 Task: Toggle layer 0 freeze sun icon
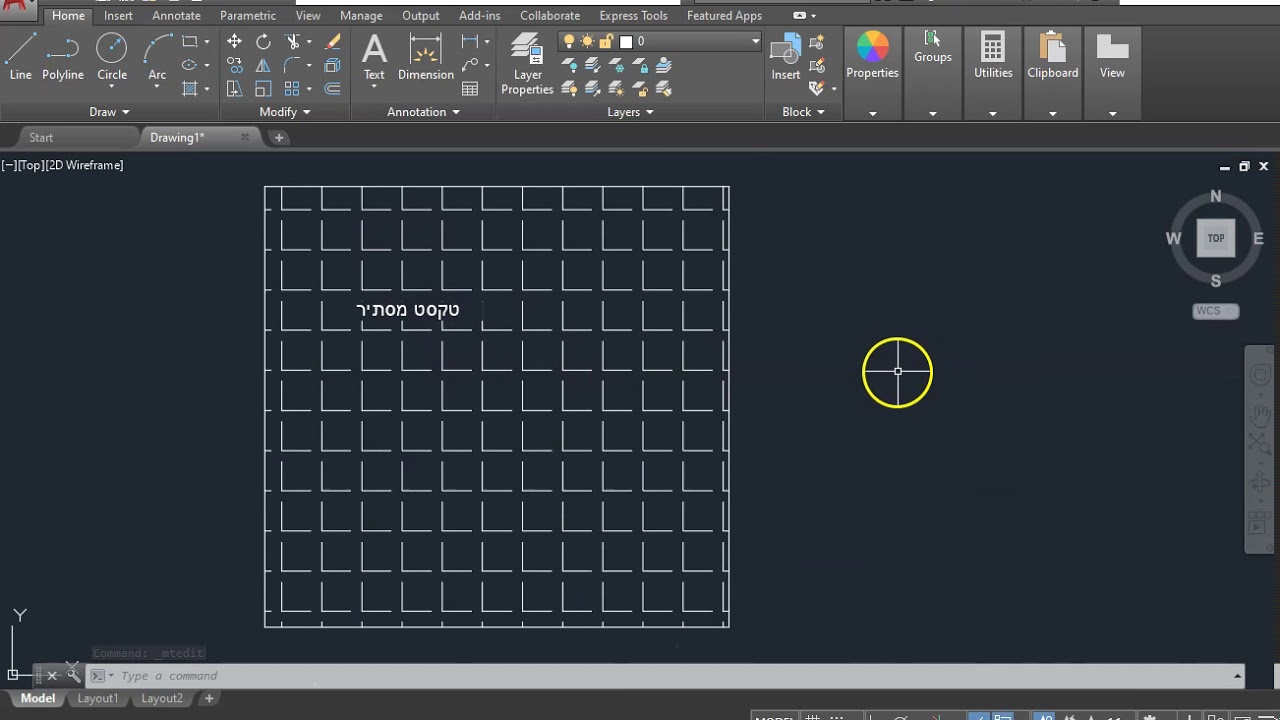pyautogui.click(x=587, y=41)
